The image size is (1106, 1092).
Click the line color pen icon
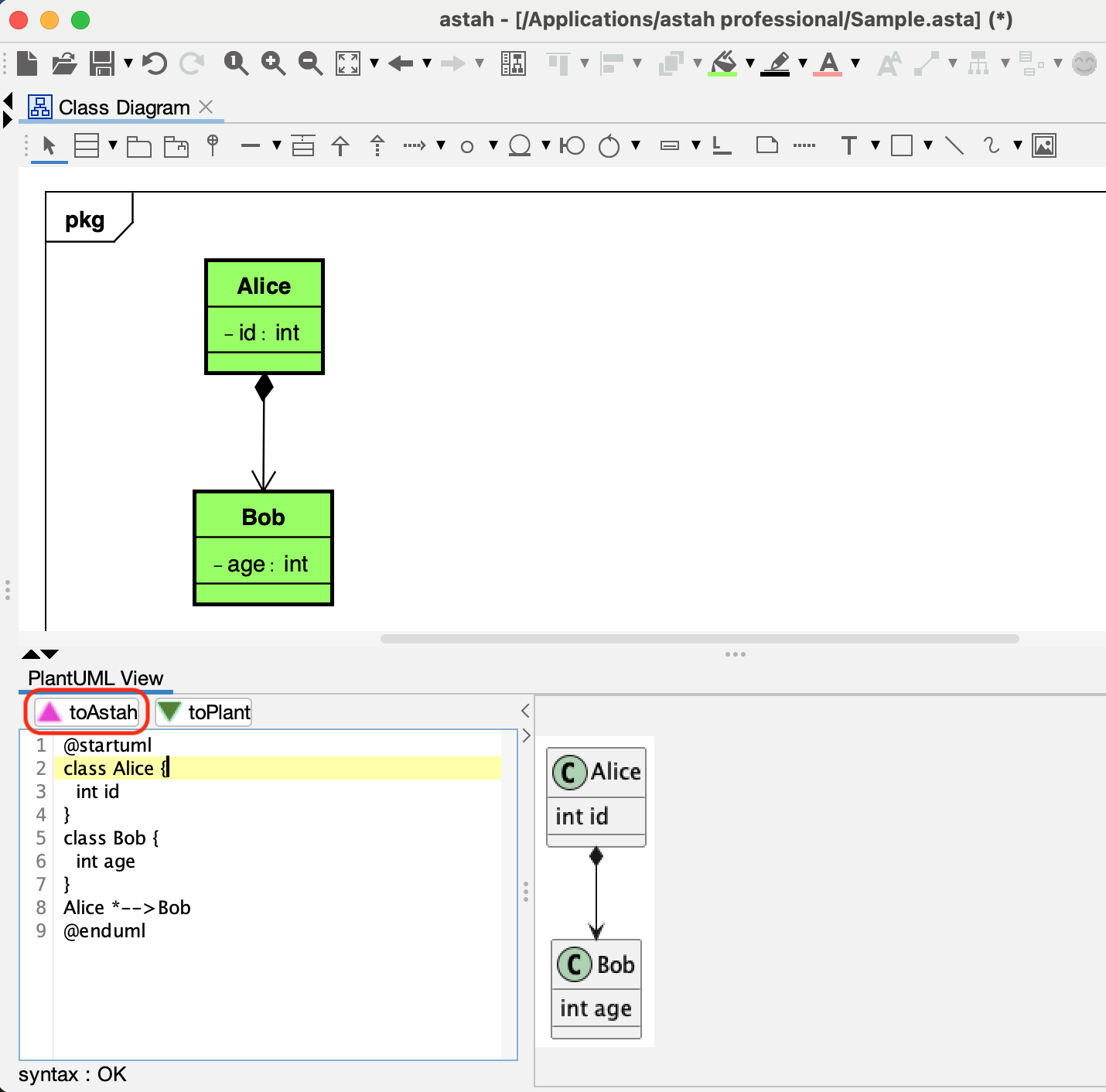pyautogui.click(x=776, y=63)
